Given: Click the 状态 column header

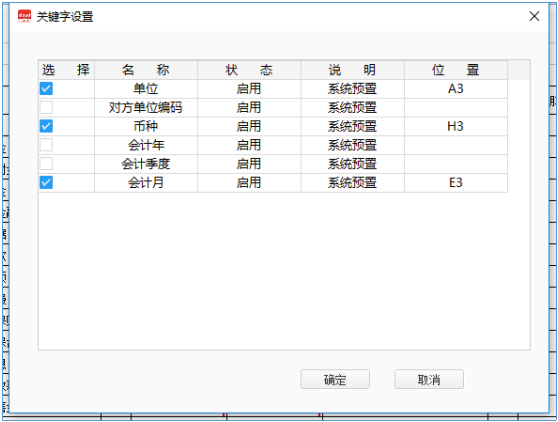Looking at the screenshot, I should tap(249, 70).
